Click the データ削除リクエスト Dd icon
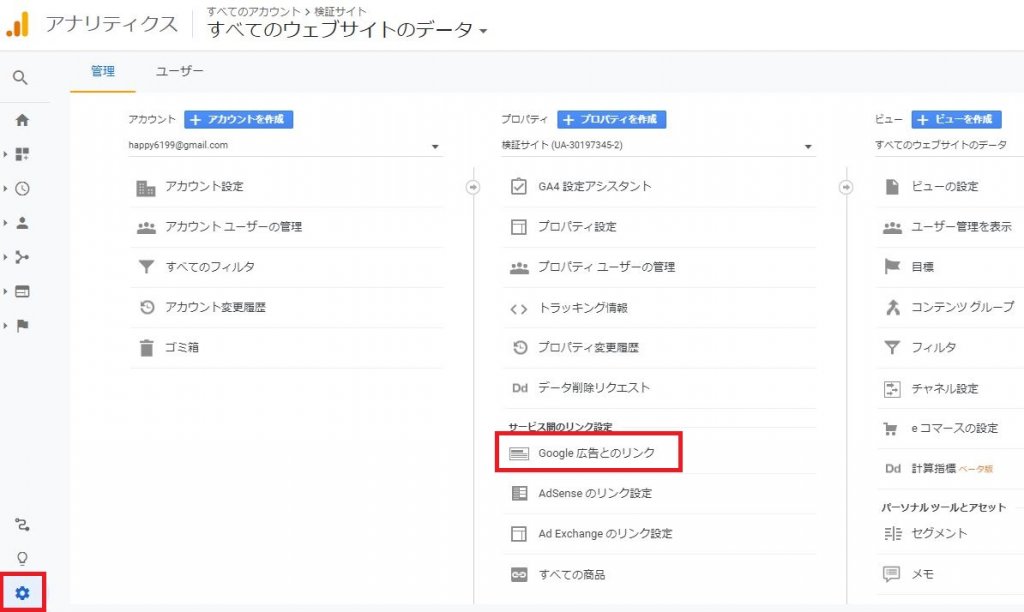Image resolution: width=1024 pixels, height=612 pixels. point(519,388)
